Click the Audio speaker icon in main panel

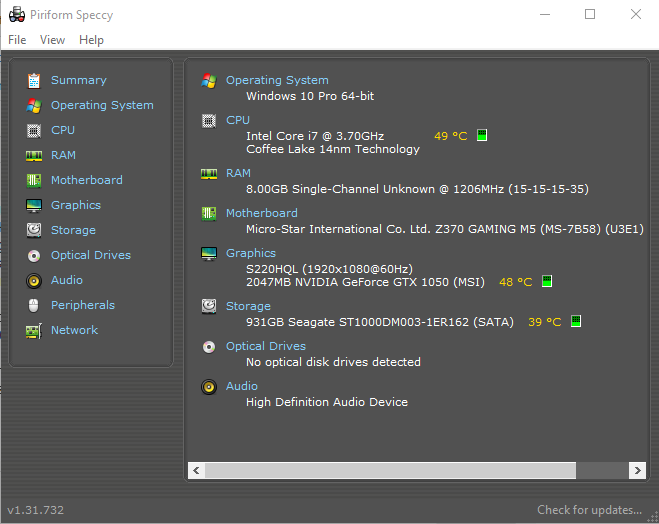click(209, 387)
